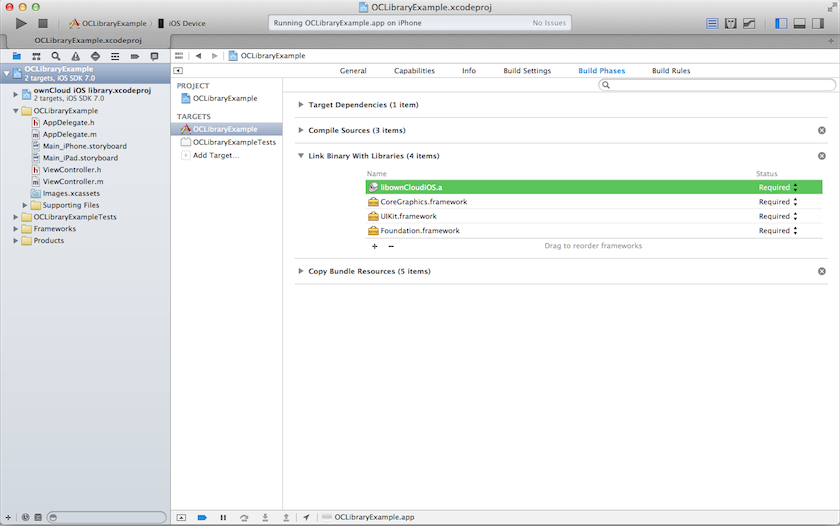The height and width of the screenshot is (526, 840).
Task: Expand the Supporting Files folder
Action: click(25, 205)
